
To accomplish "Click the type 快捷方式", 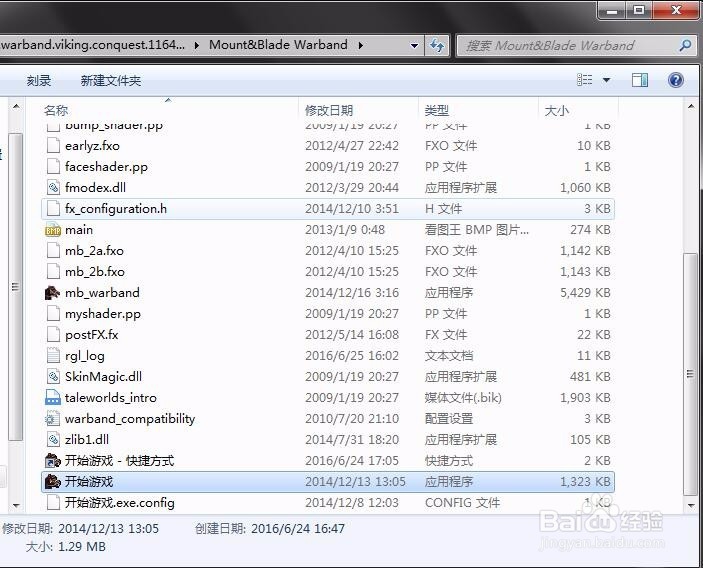I will (449, 461).
